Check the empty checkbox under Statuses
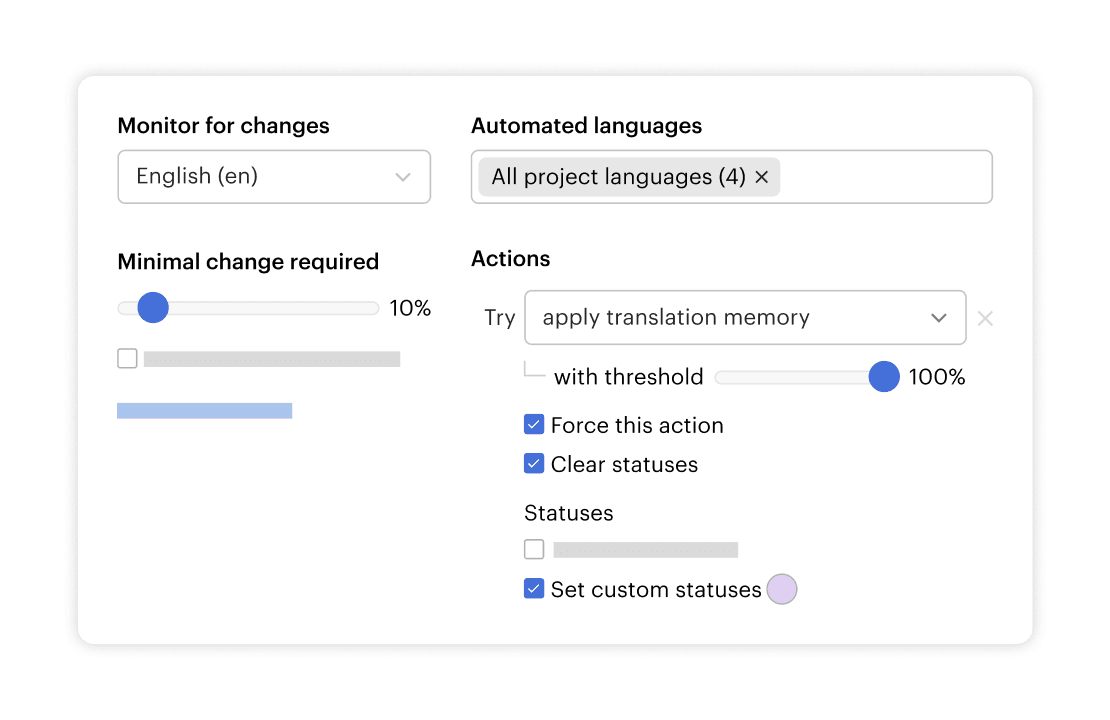1110x720 pixels. [534, 549]
